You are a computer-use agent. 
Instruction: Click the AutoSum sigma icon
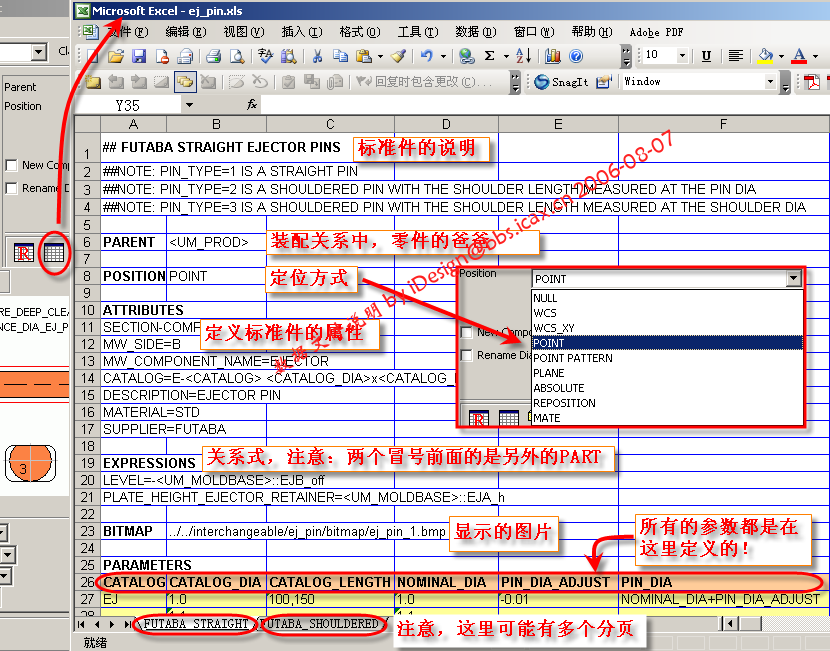tap(490, 56)
